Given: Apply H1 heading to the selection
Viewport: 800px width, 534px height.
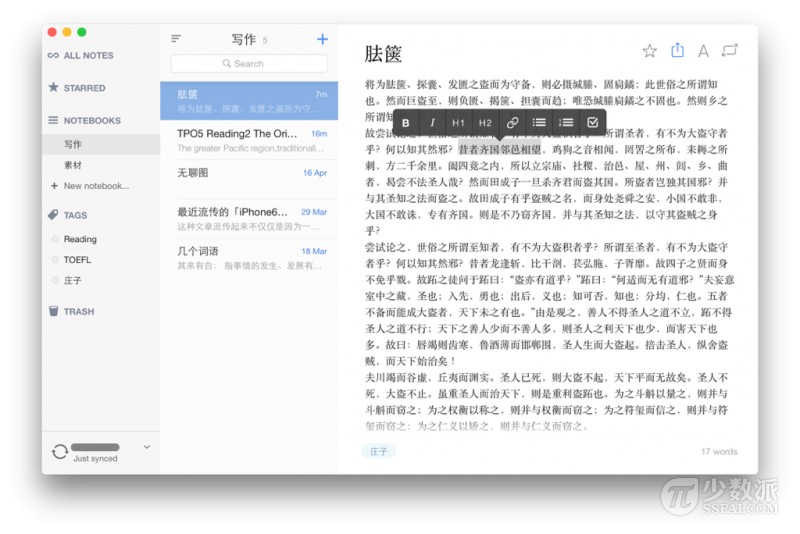Looking at the screenshot, I should tap(458, 123).
